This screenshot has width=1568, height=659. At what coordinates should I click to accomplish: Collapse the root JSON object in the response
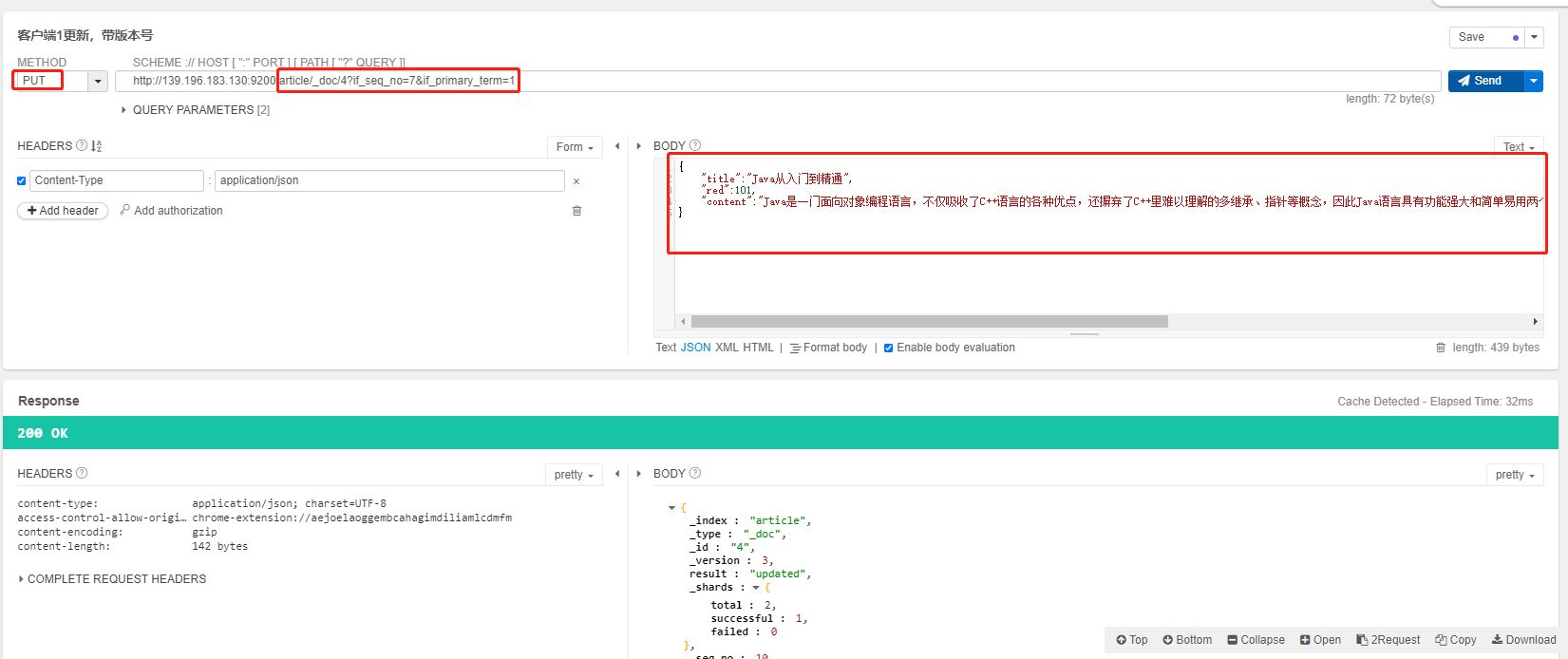point(672,508)
